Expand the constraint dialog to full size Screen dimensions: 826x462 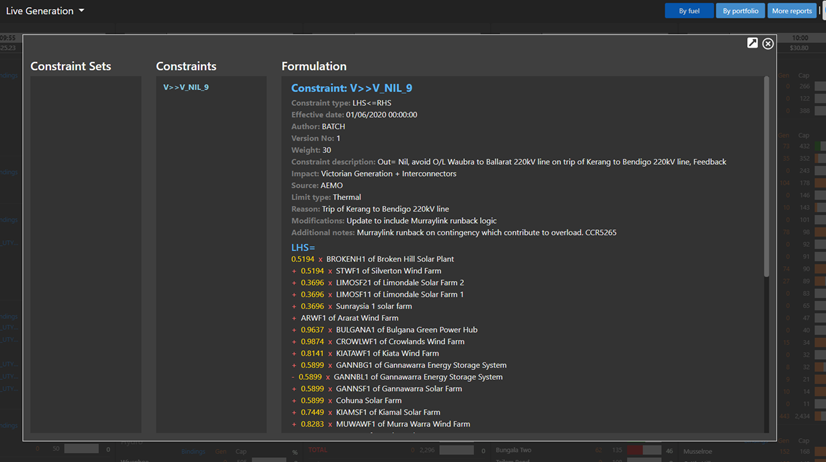point(752,43)
